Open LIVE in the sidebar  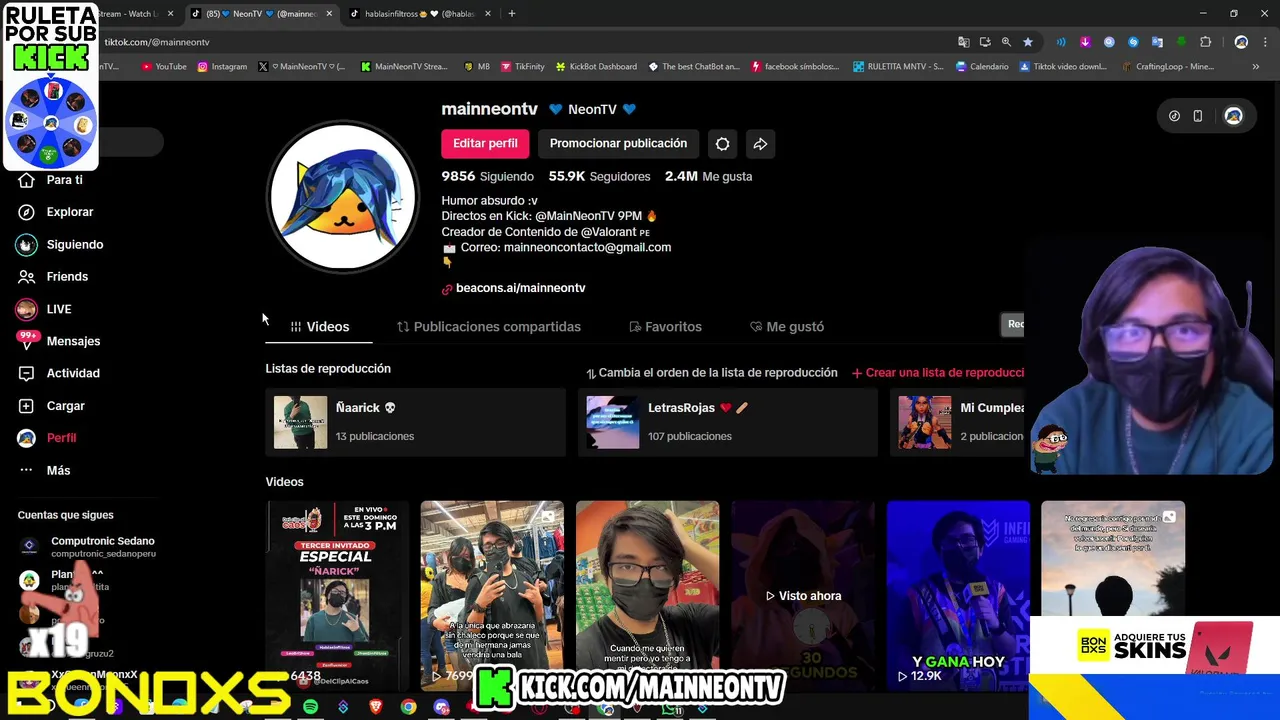(45, 309)
